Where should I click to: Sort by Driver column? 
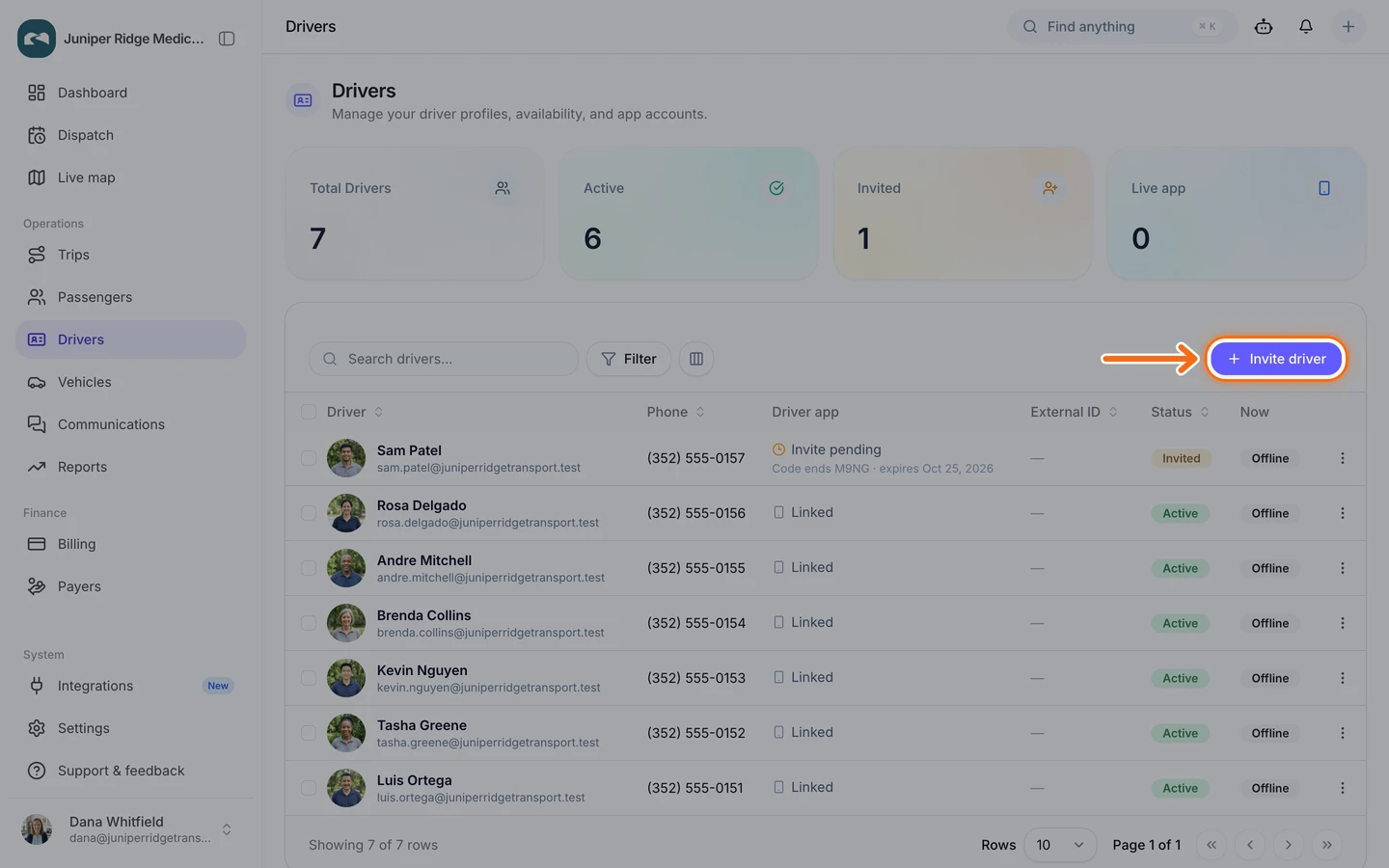(355, 412)
